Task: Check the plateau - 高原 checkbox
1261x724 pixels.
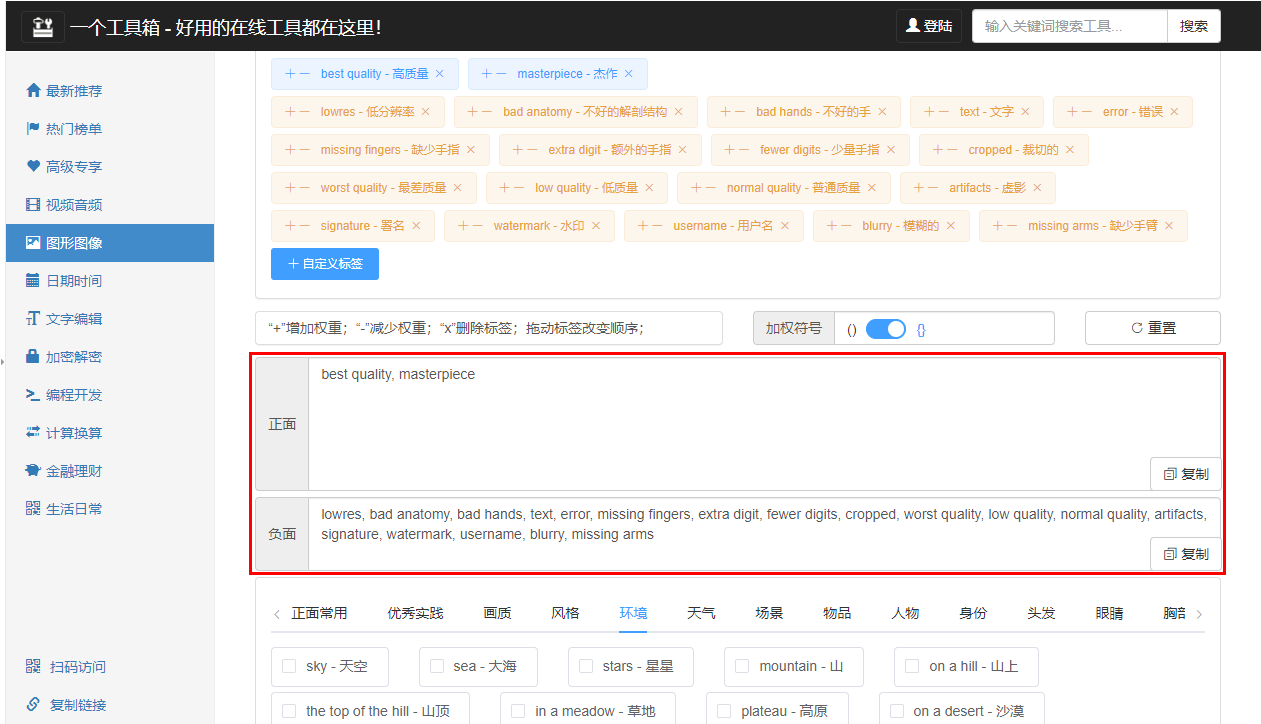Action: point(724,711)
